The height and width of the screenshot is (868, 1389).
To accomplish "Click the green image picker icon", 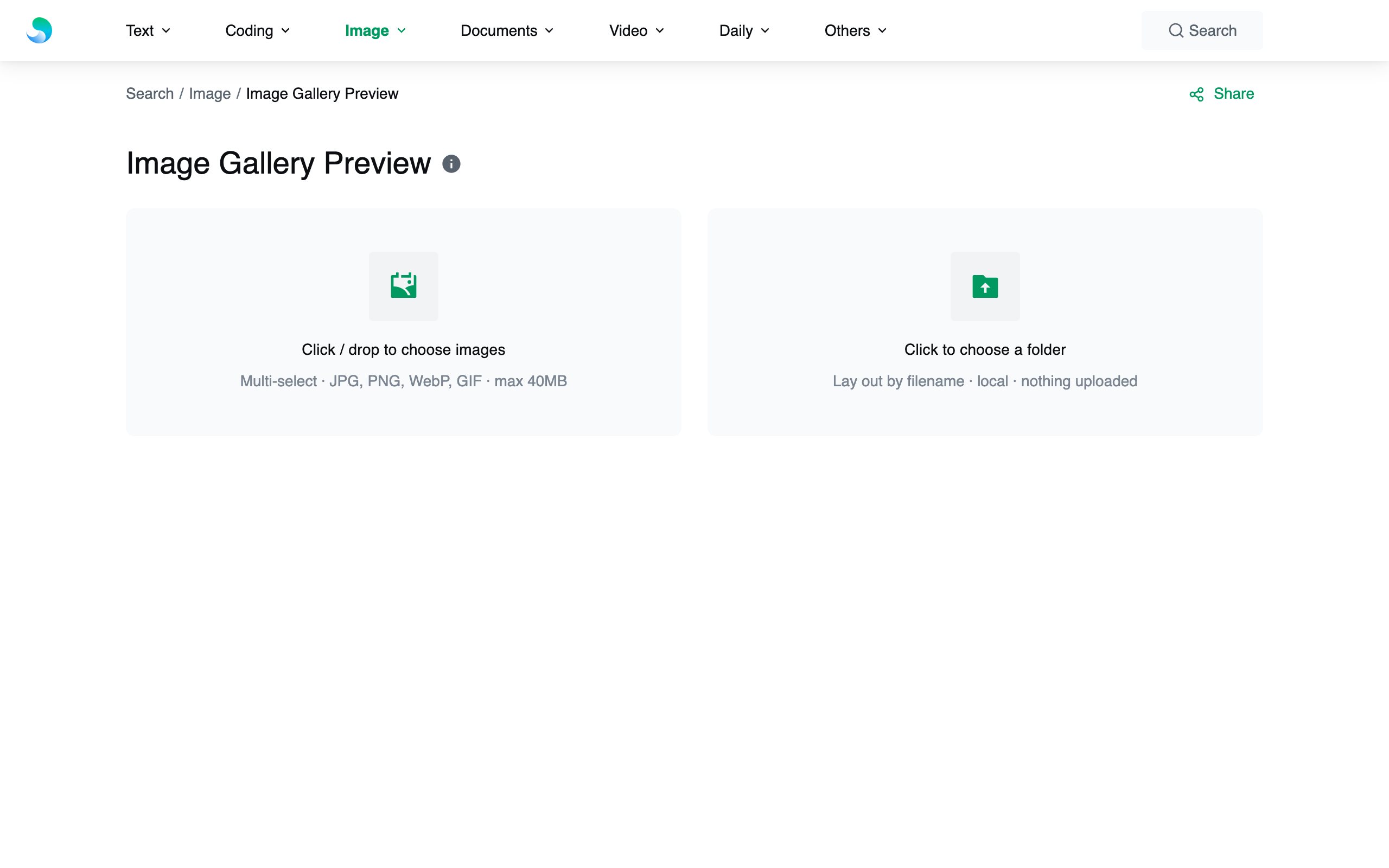I will coord(404,286).
